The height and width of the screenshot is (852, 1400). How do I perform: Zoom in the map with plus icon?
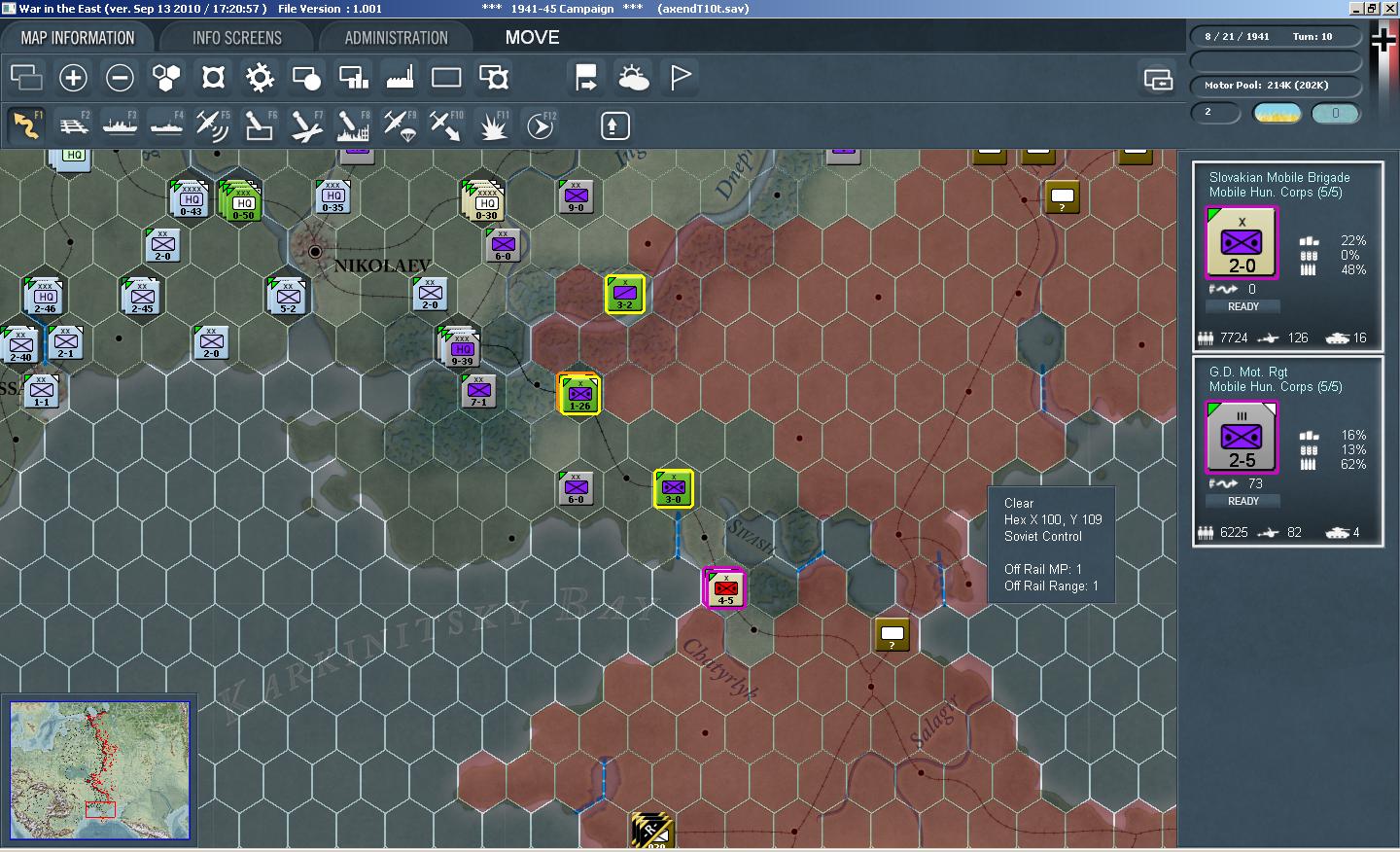[x=73, y=77]
